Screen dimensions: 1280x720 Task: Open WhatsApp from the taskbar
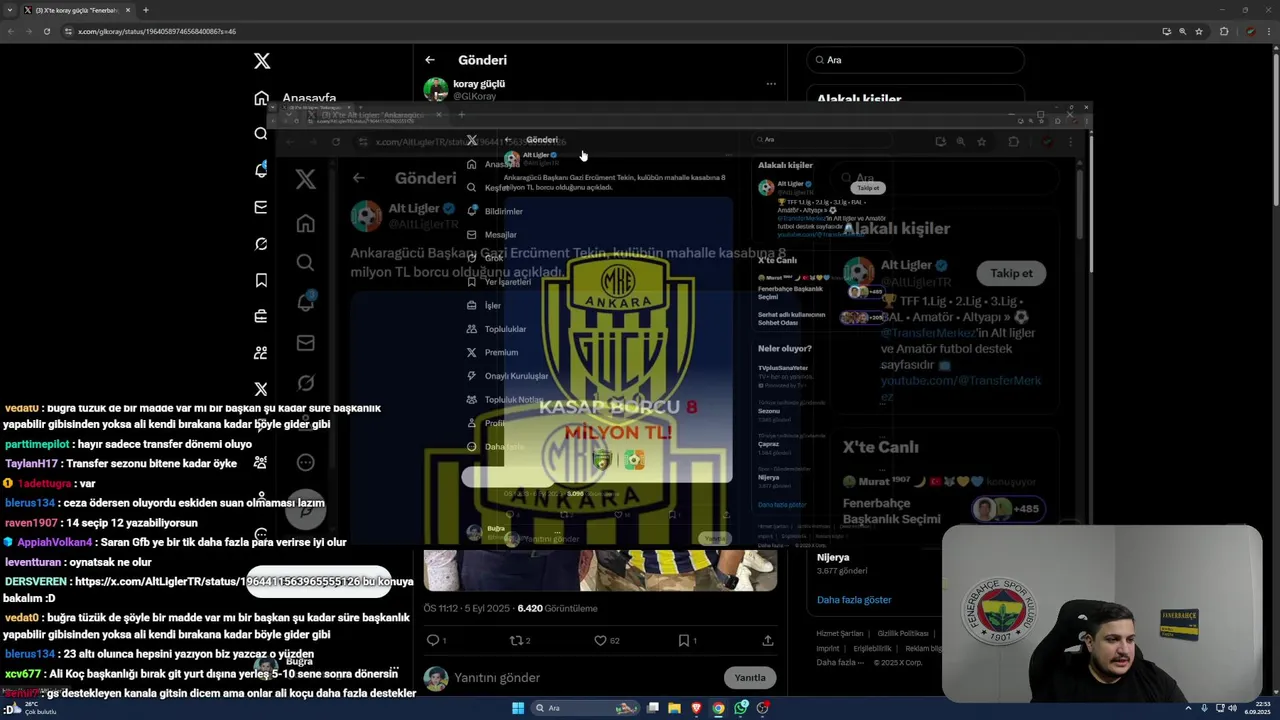pyautogui.click(x=741, y=708)
